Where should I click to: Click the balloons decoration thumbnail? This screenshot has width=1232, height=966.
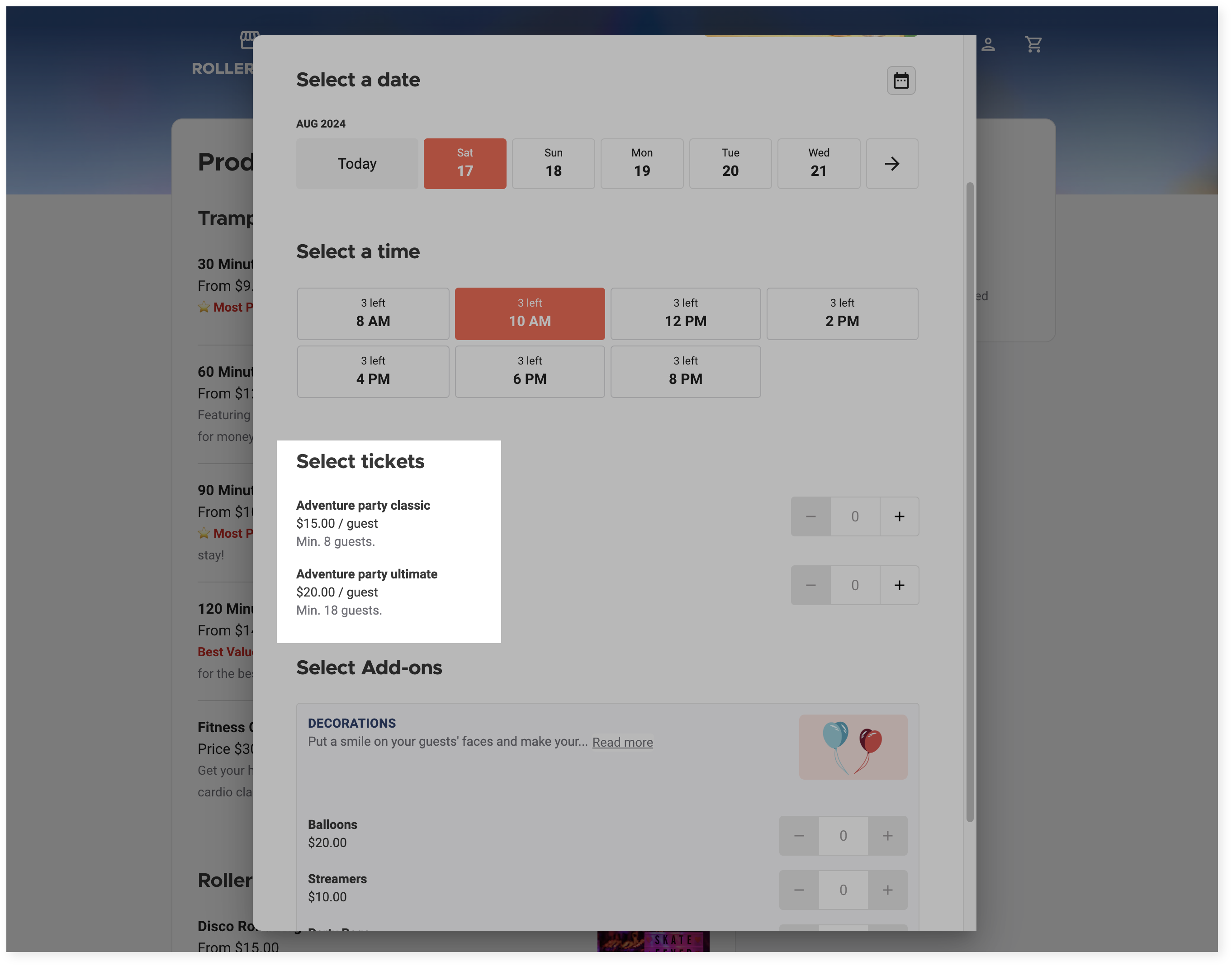pos(853,747)
